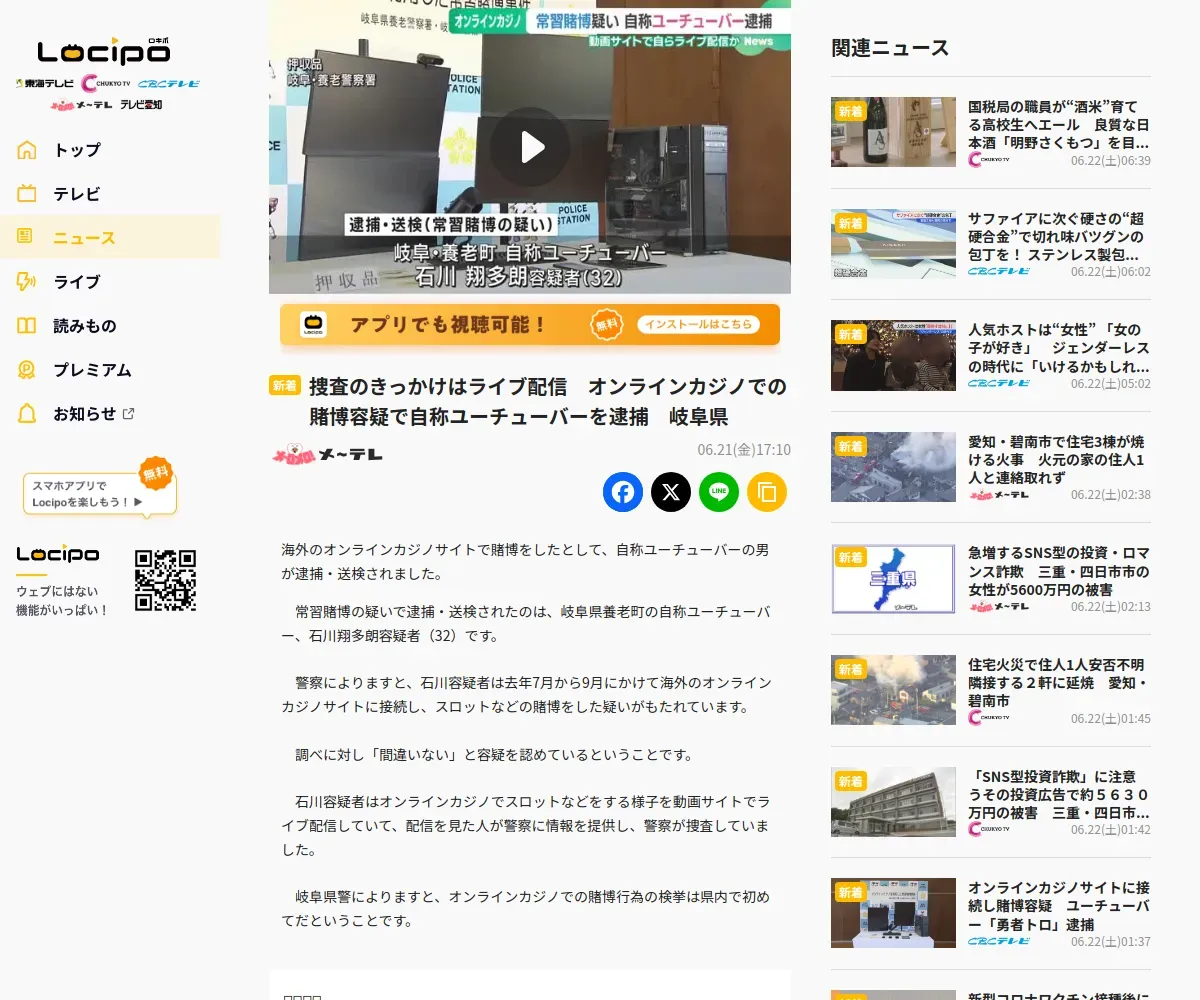Viewport: 1200px width, 1000px height.
Task: Open the 読みもの menu item
Action: point(110,326)
